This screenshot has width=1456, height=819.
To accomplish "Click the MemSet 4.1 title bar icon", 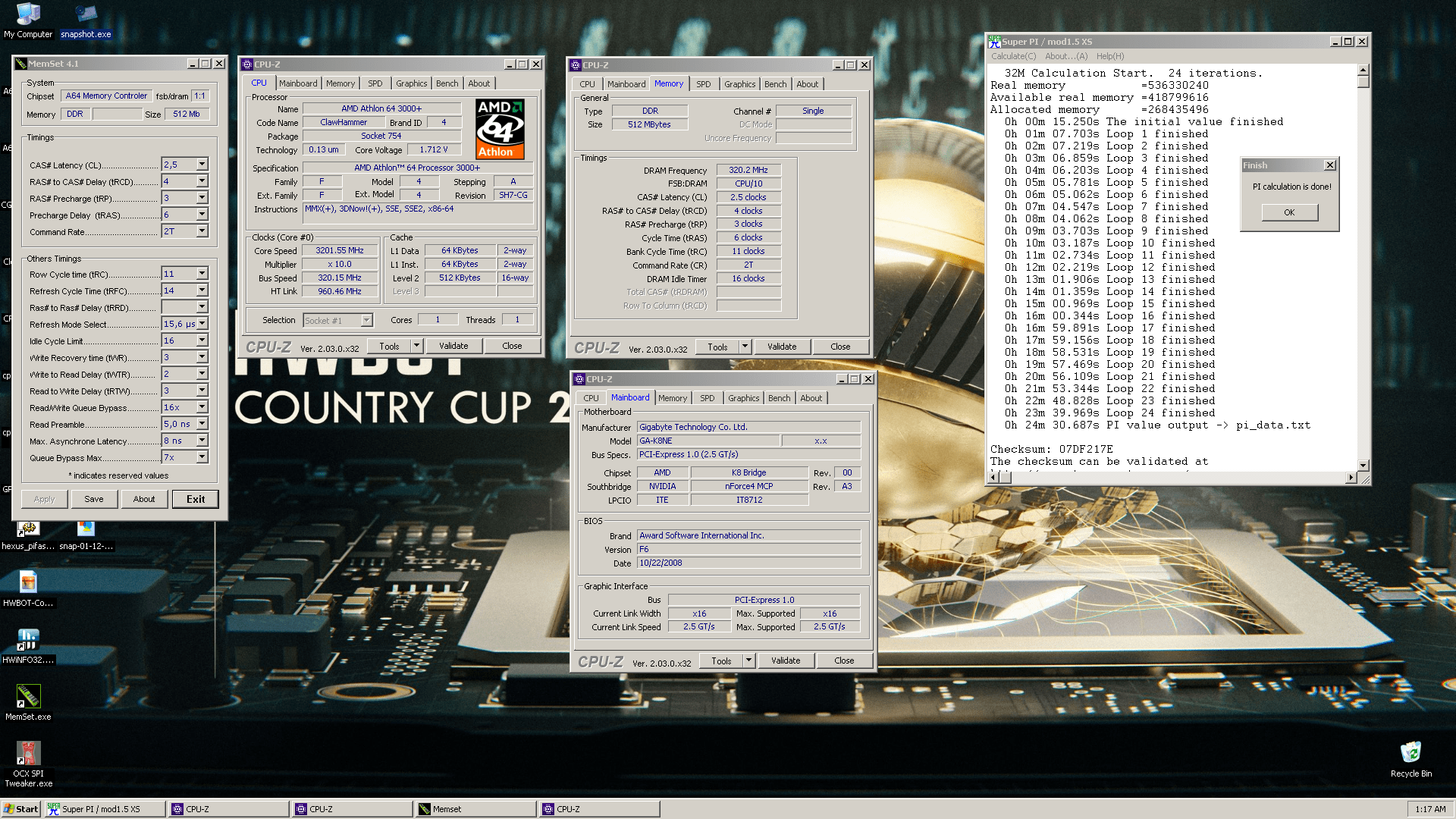I will pos(21,64).
